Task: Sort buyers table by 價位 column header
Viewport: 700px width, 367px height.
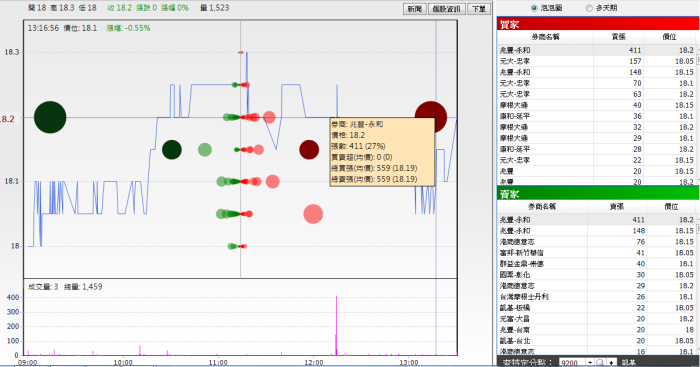Action: tap(669, 37)
